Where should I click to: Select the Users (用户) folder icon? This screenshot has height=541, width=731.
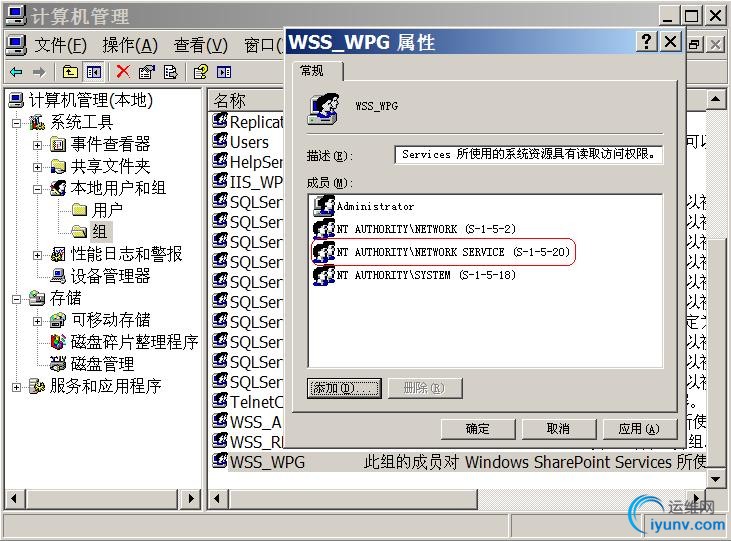coord(80,210)
